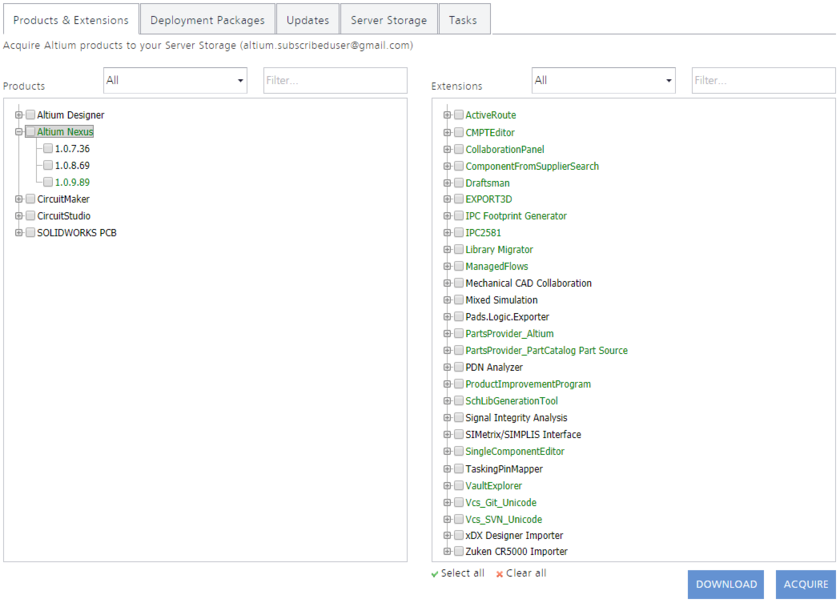Screen dimensions: 840x603
Task: Check the Draftsman extension
Action: 458,182
